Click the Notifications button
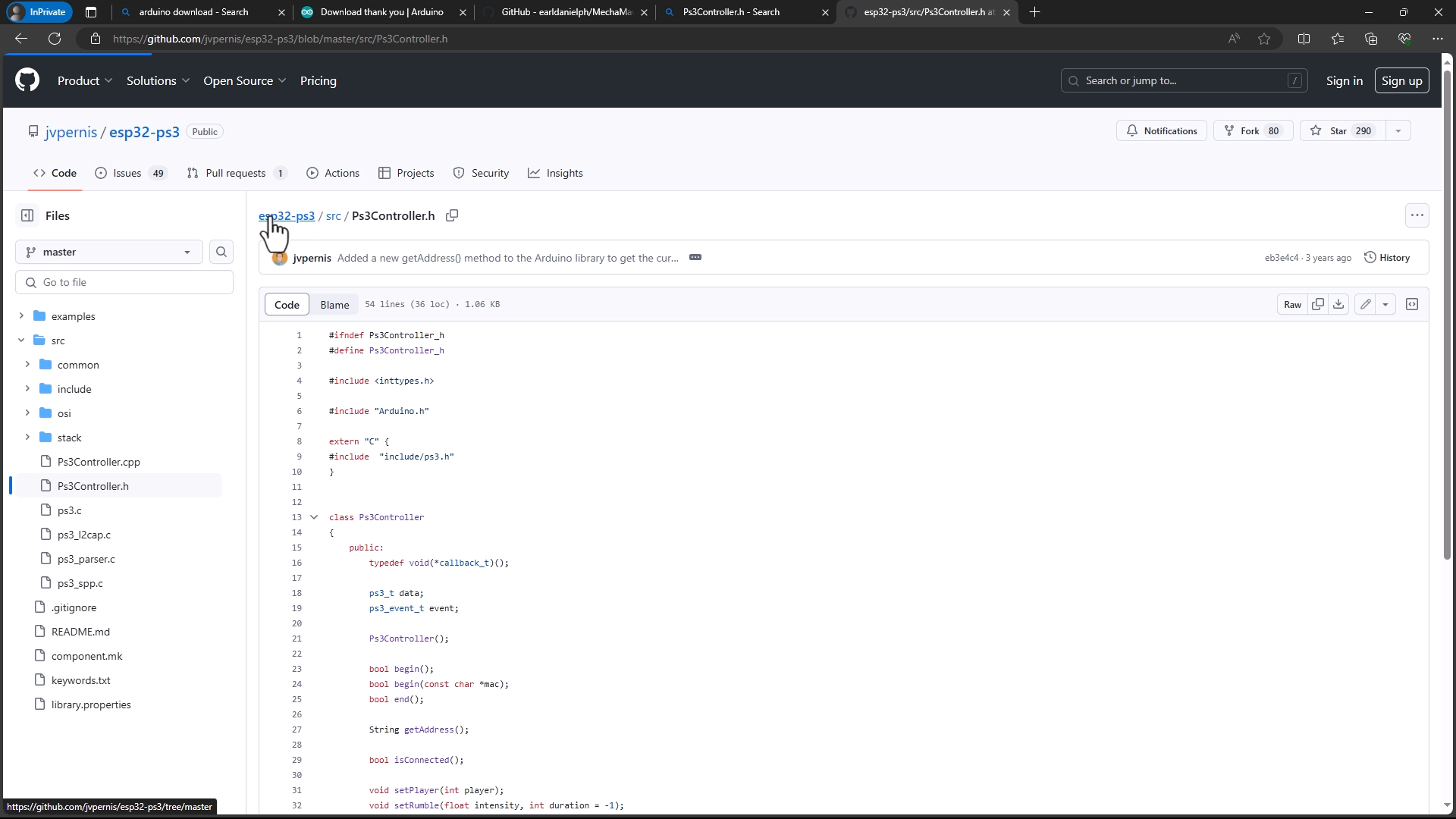Screen dimensions: 1456x819 point(1162,131)
